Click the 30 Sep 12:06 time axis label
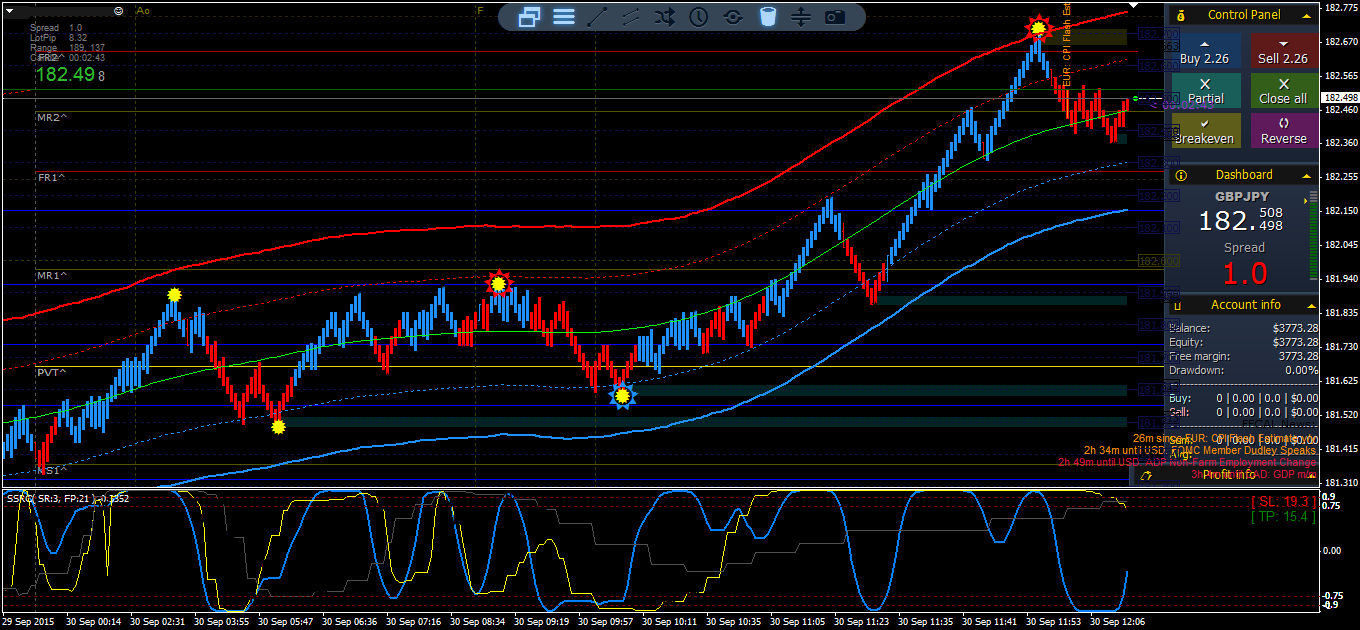Image resolution: width=1360 pixels, height=630 pixels. click(1119, 621)
